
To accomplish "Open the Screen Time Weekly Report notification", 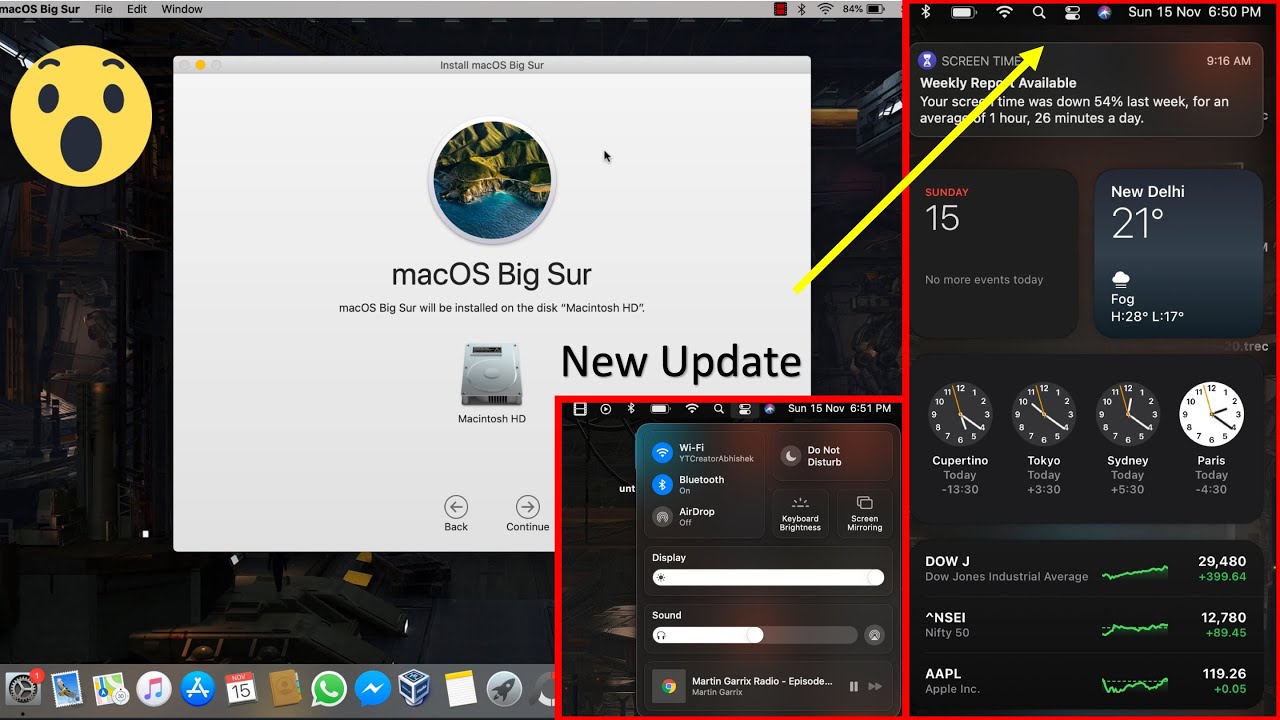I will point(1086,90).
